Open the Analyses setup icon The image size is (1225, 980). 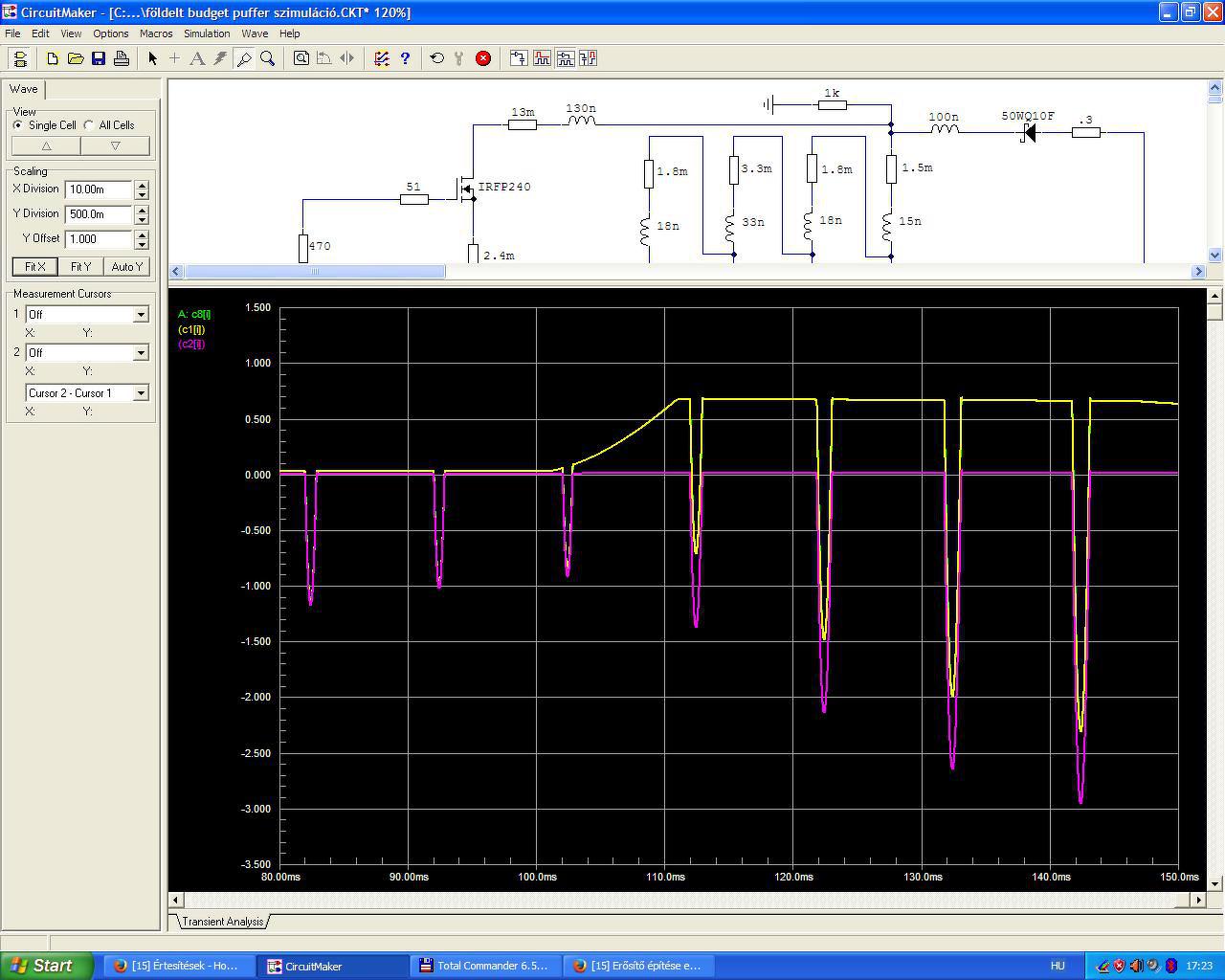click(x=382, y=58)
